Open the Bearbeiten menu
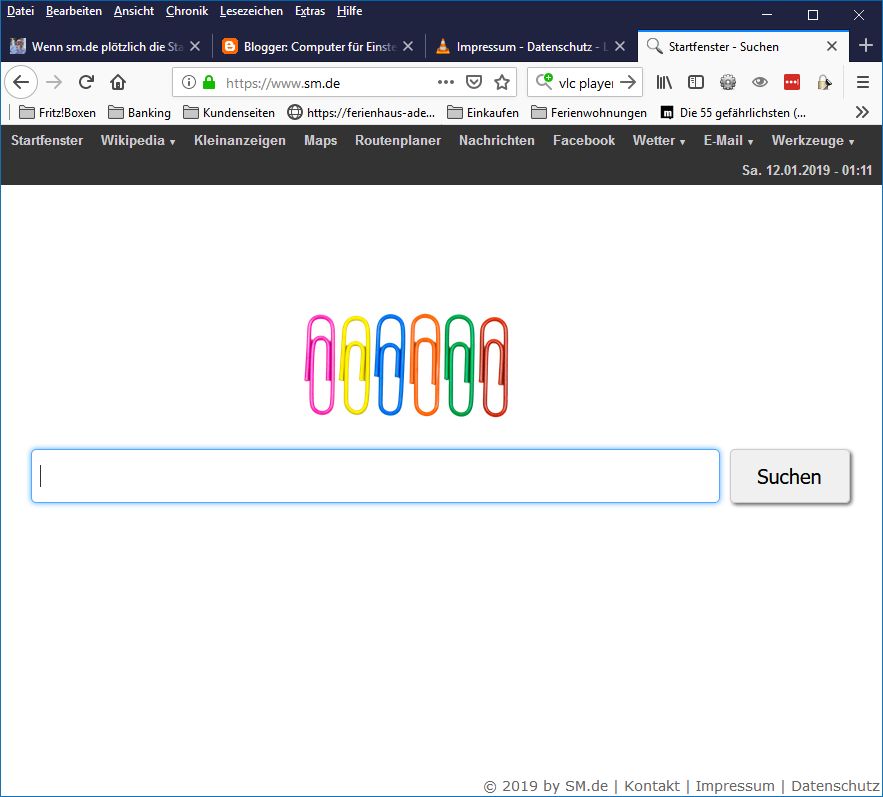Viewport: 883px width, 797px height. pyautogui.click(x=74, y=11)
